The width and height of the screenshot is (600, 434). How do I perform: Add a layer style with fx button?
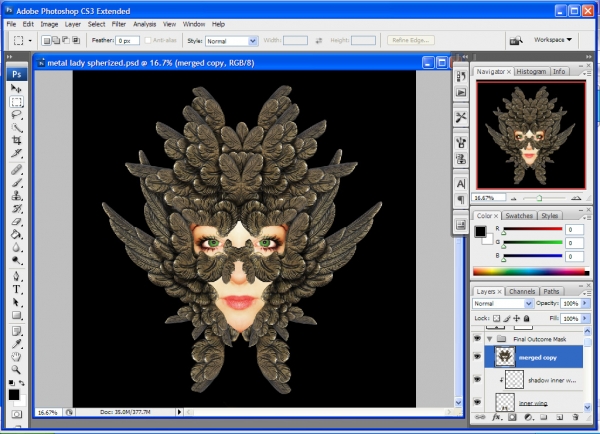coord(496,417)
